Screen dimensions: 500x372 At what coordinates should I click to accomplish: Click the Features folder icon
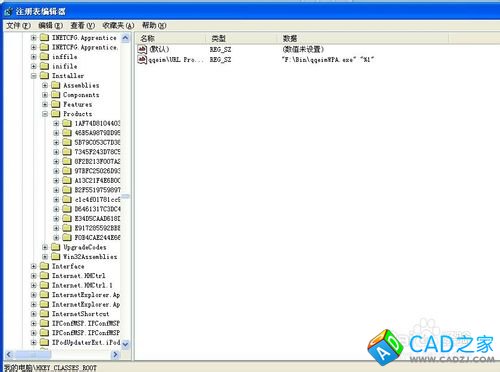(x=56, y=104)
